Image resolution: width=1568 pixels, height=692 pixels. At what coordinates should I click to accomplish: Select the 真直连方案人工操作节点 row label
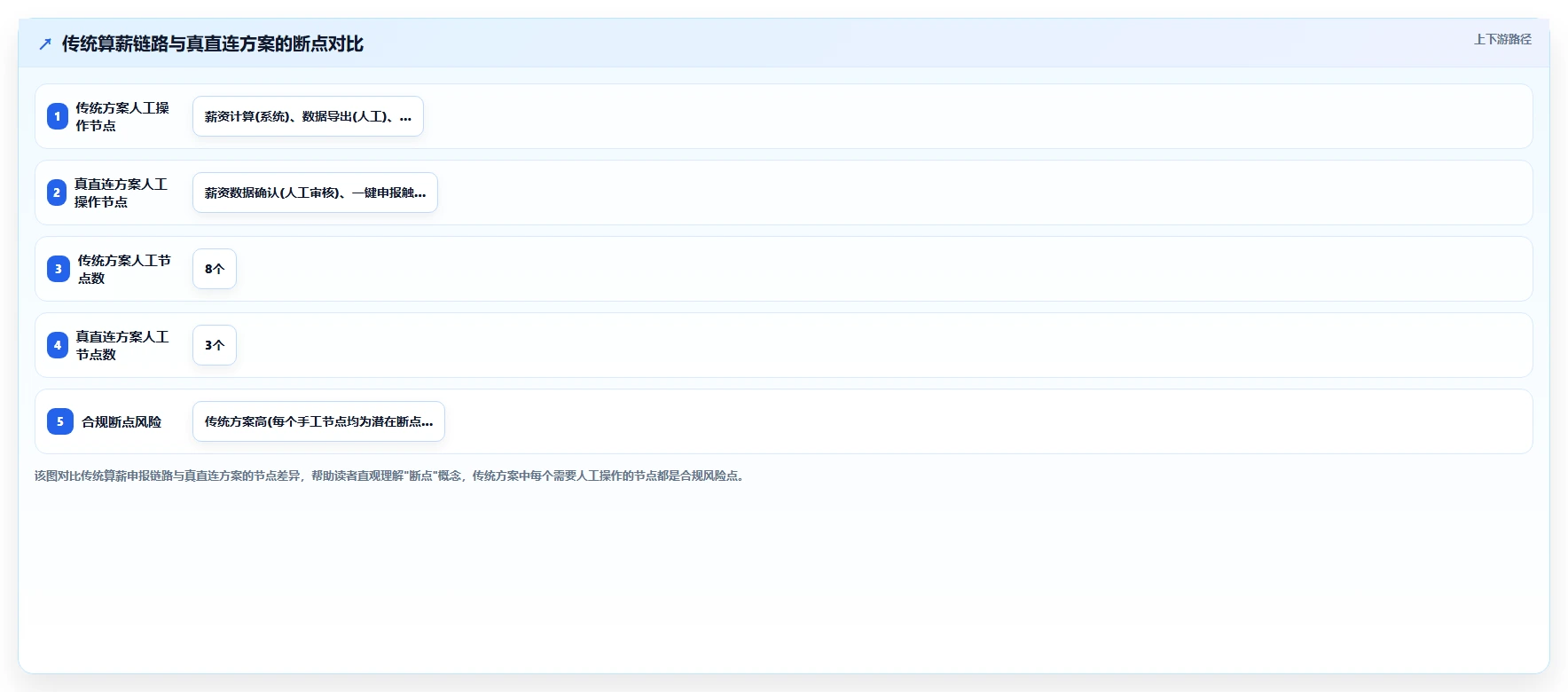coord(121,193)
